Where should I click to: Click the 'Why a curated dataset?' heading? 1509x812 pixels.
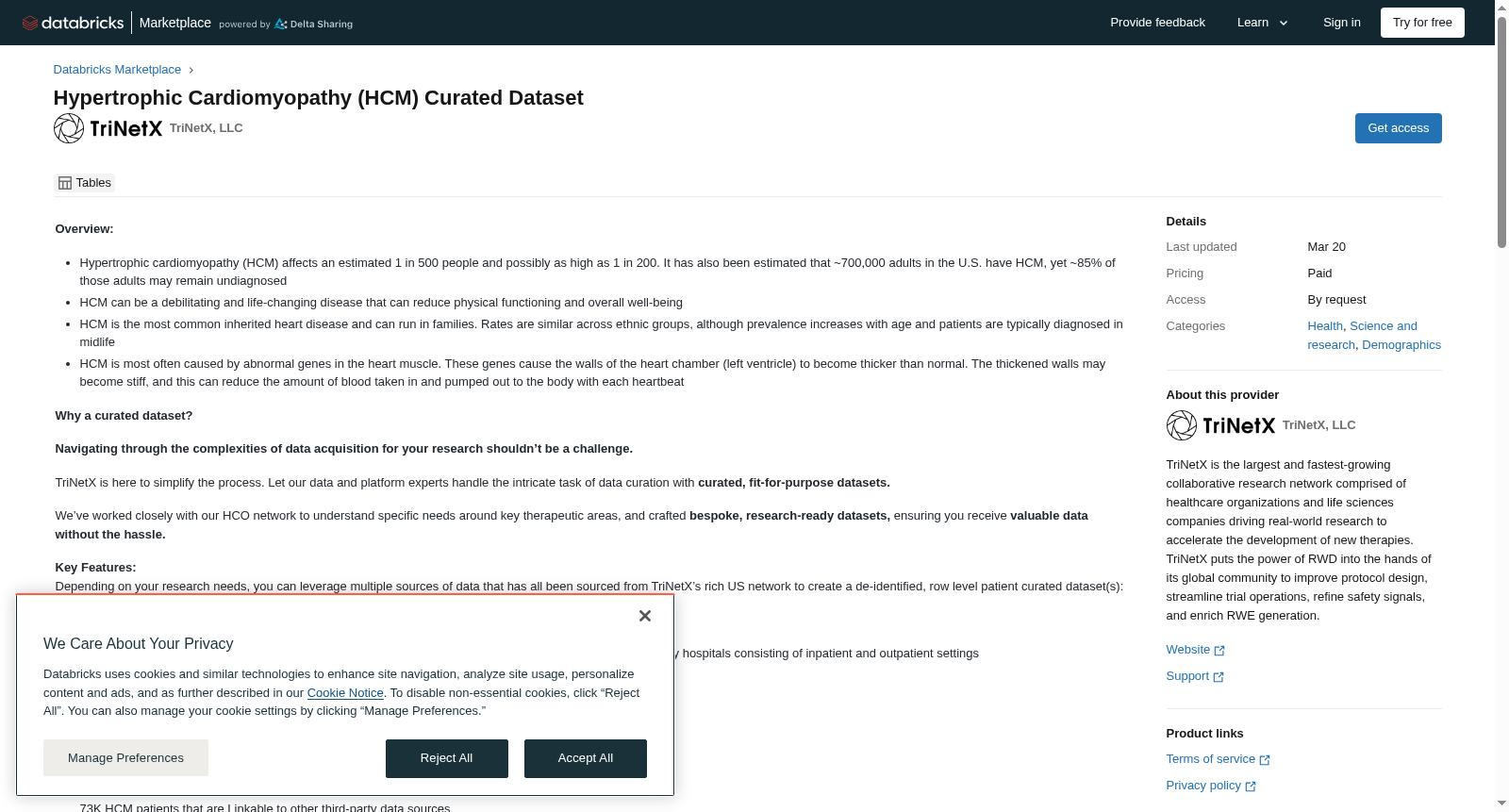(124, 416)
